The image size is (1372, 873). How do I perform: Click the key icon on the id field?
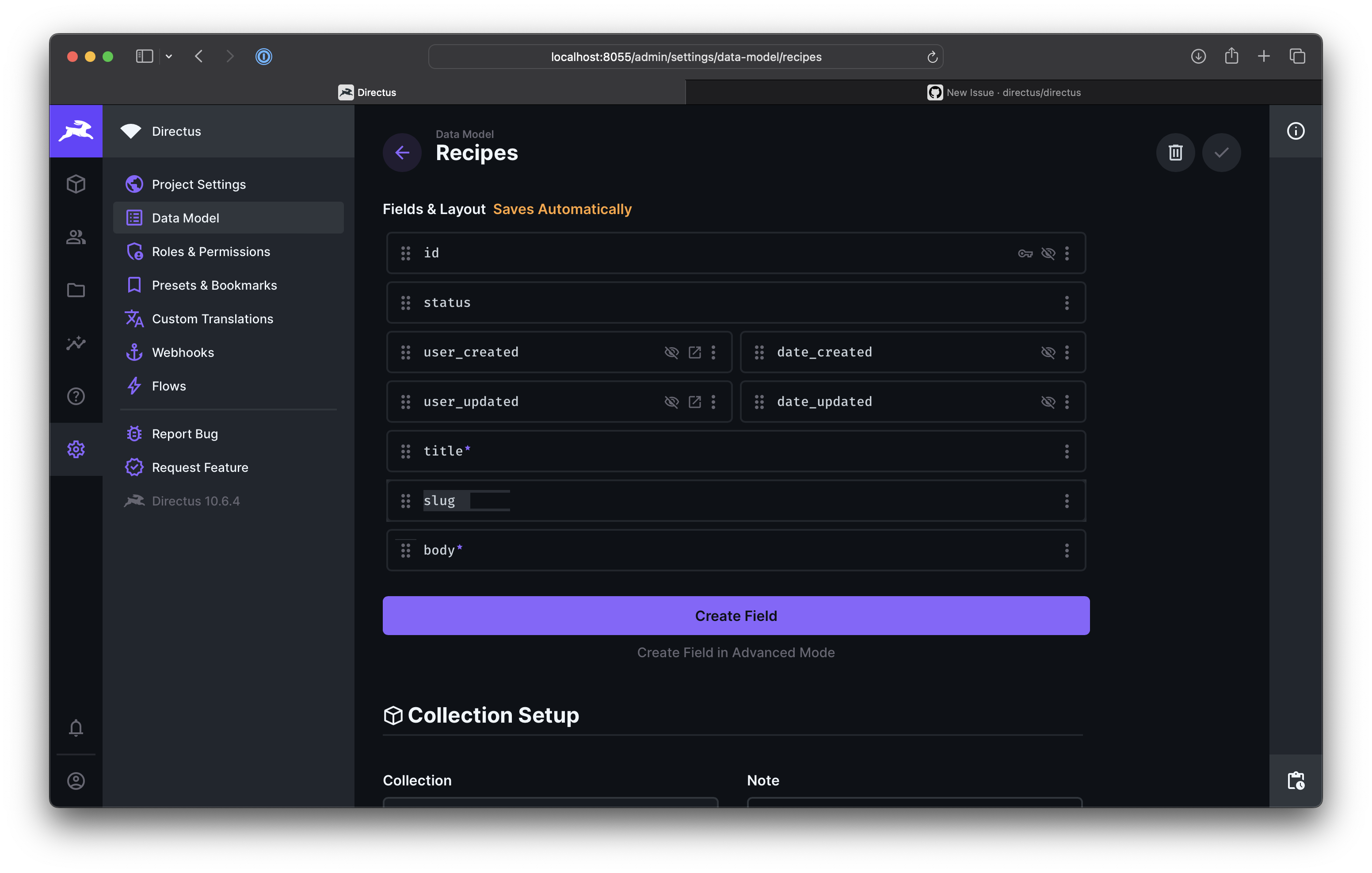click(1025, 253)
